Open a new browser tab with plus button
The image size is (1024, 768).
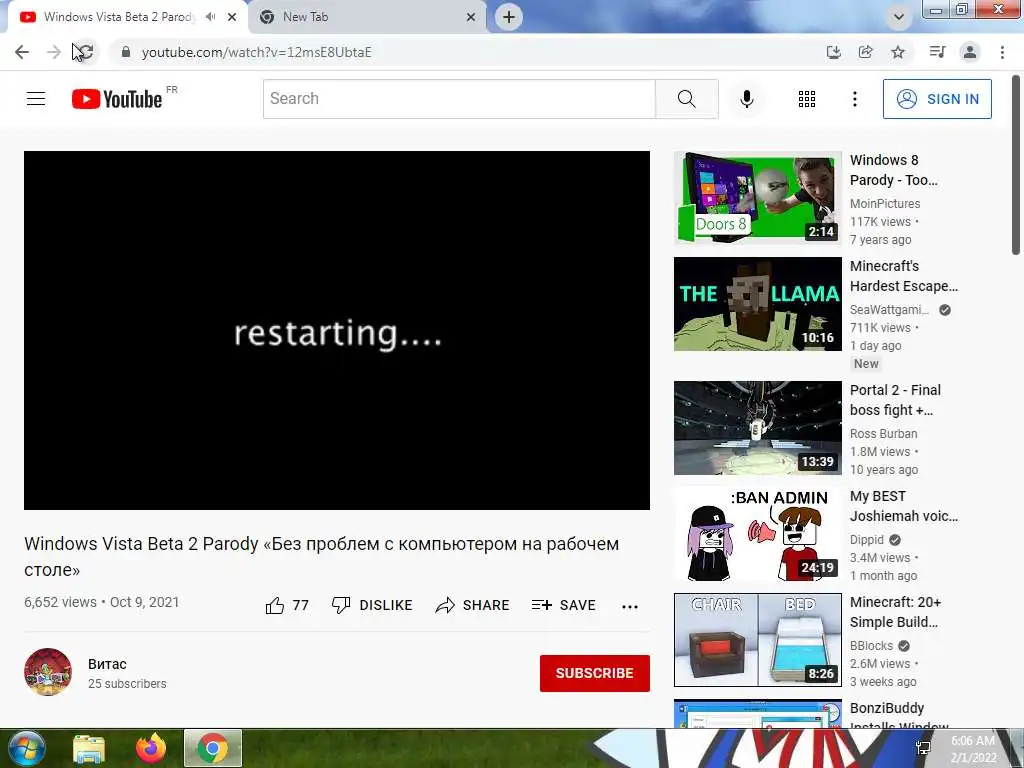(509, 17)
